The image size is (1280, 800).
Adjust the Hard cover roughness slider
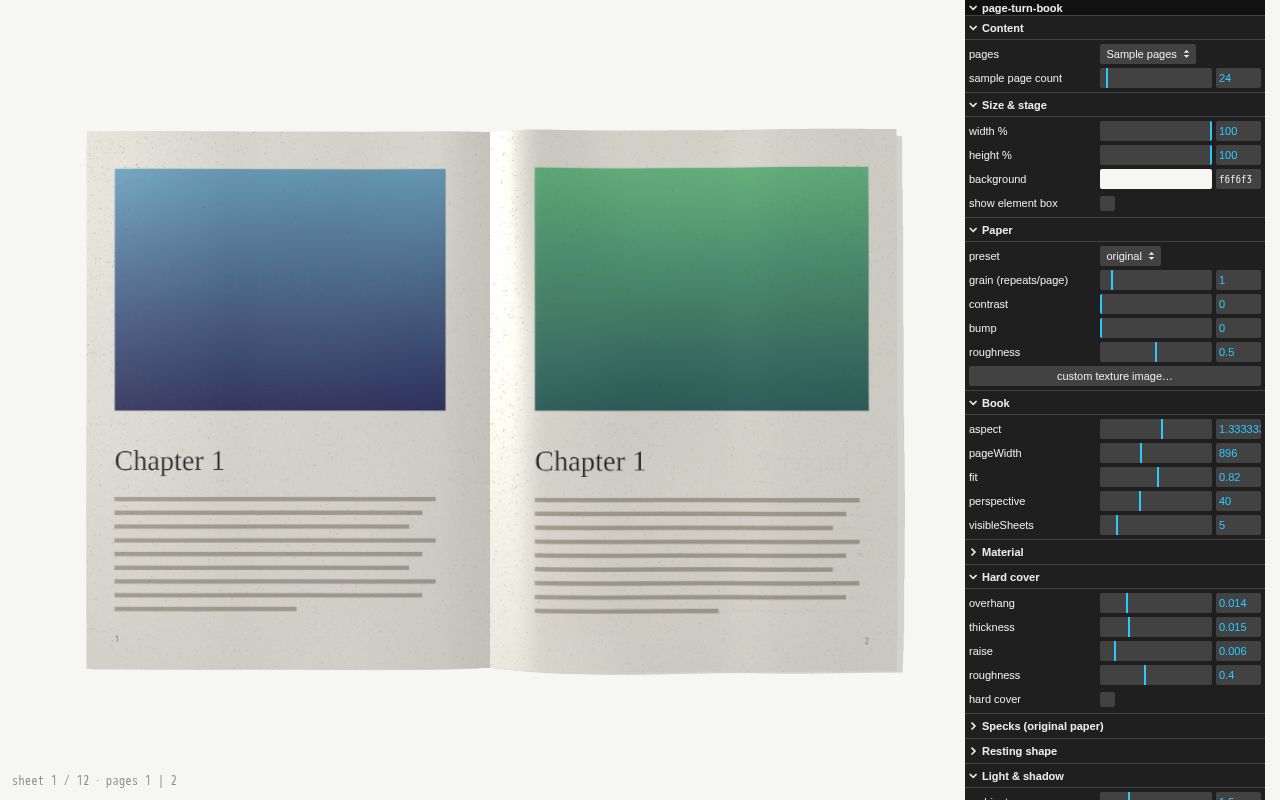tap(1156, 675)
